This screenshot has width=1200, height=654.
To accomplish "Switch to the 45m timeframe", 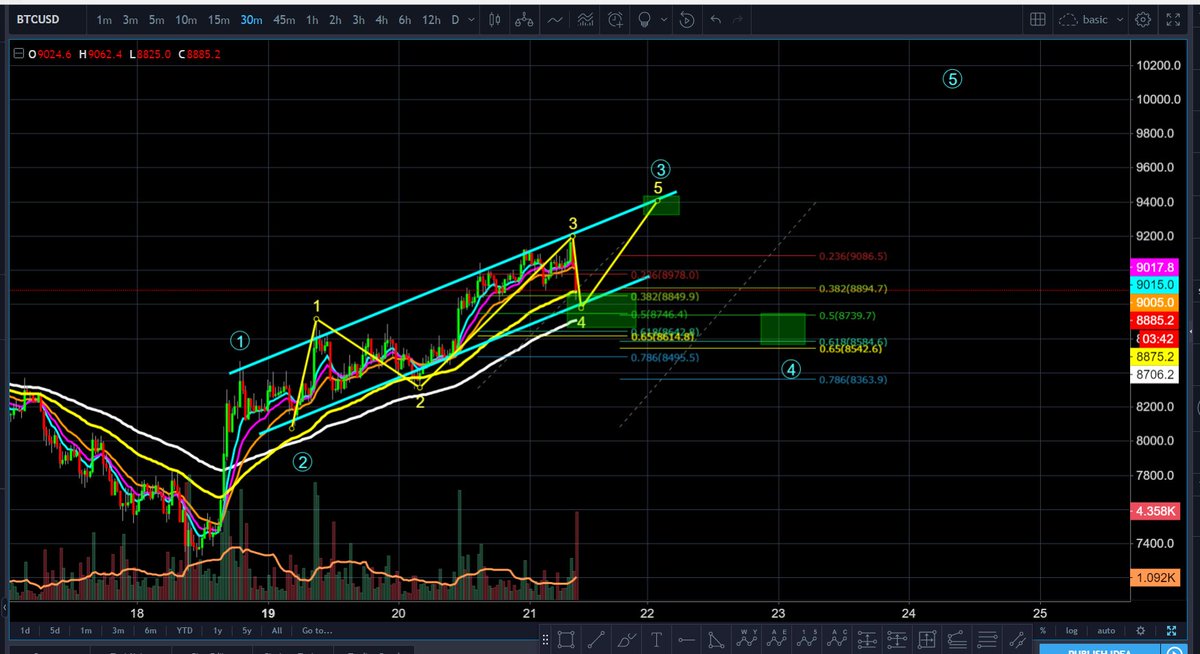I will 284,20.
